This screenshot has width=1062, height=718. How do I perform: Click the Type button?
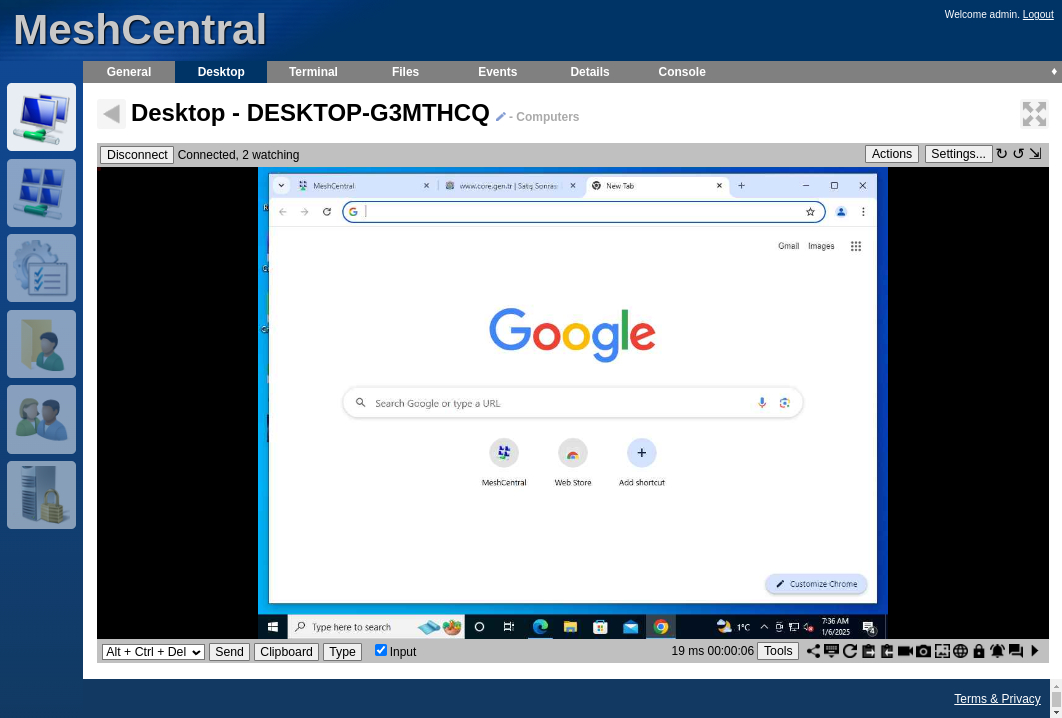(342, 652)
